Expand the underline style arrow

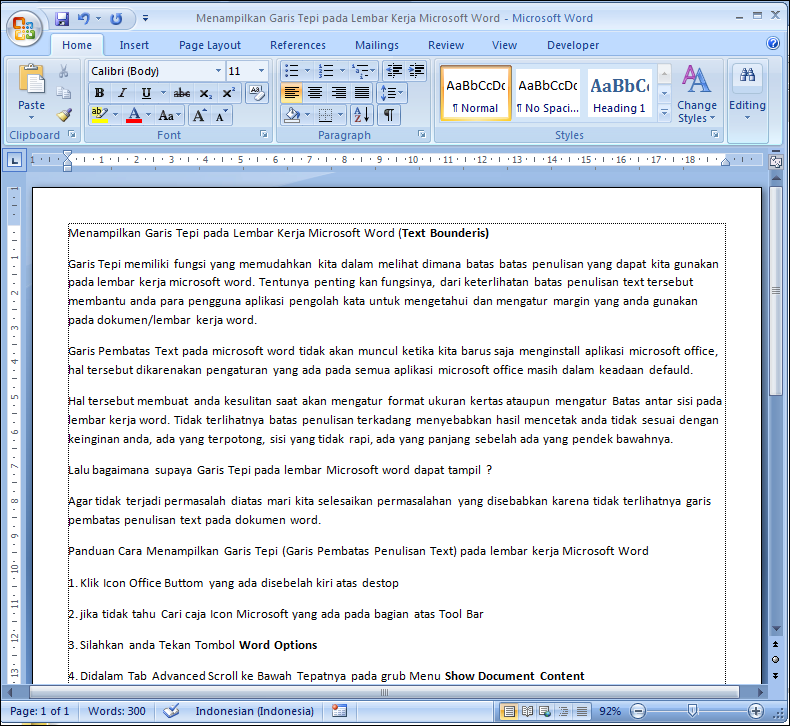(x=163, y=93)
